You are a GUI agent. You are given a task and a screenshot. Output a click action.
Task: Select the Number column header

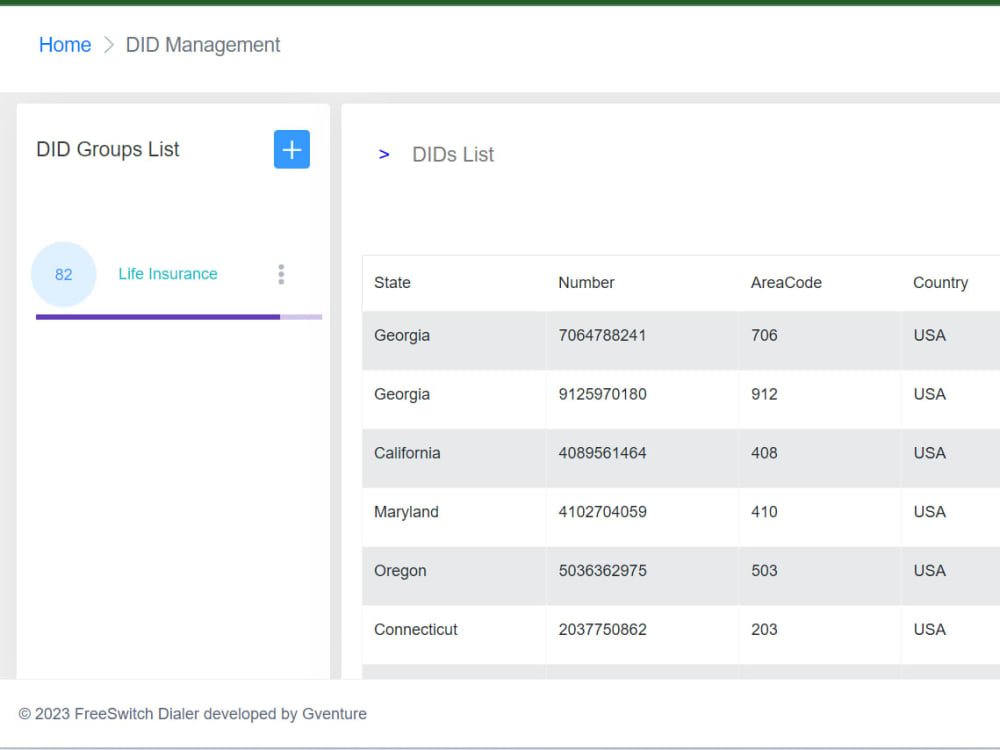[x=586, y=283]
